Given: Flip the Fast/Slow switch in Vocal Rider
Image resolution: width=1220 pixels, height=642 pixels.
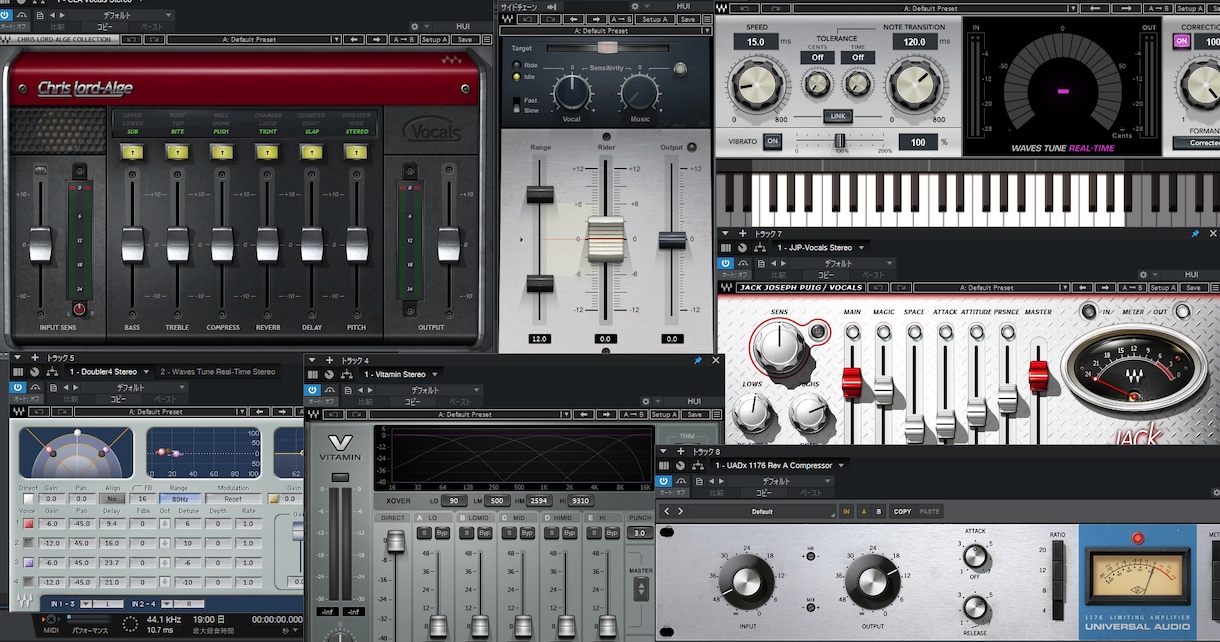Looking at the screenshot, I should point(517,104).
